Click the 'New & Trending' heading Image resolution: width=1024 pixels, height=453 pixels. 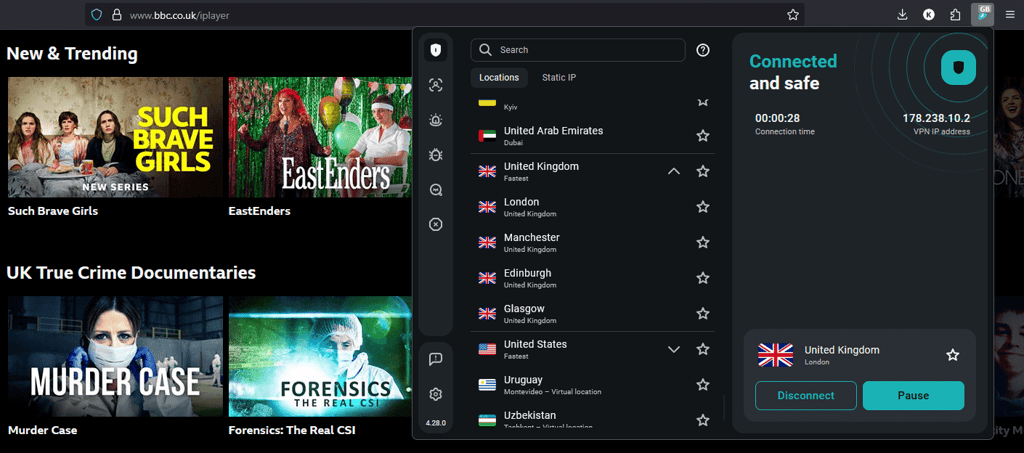pyautogui.click(x=72, y=54)
